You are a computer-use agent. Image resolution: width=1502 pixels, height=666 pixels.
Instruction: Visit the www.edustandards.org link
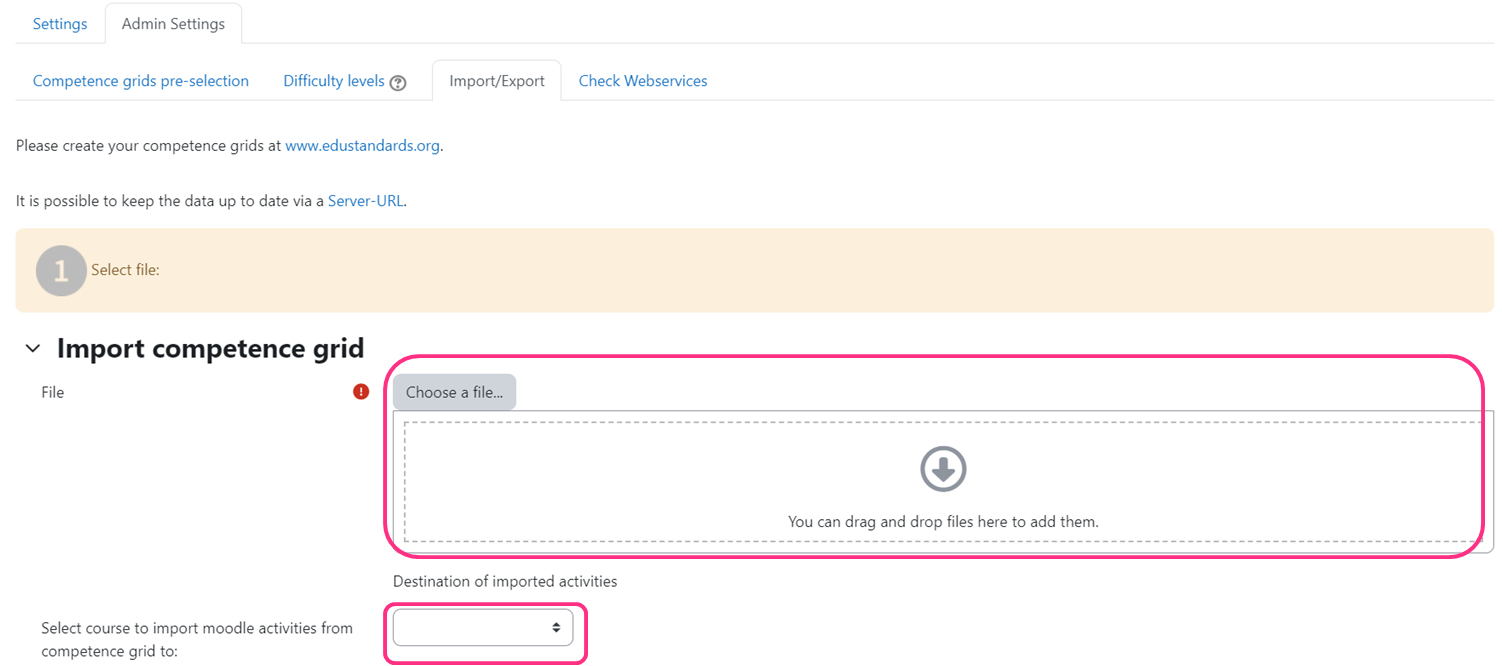click(363, 146)
